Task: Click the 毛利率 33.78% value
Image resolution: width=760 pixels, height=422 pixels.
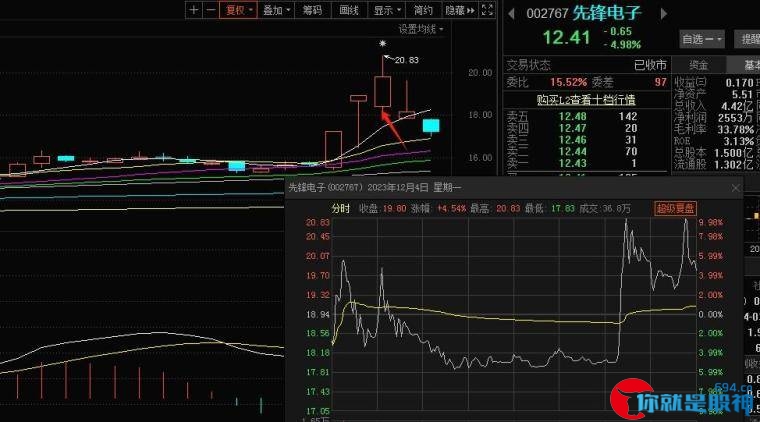Action: 736,129
